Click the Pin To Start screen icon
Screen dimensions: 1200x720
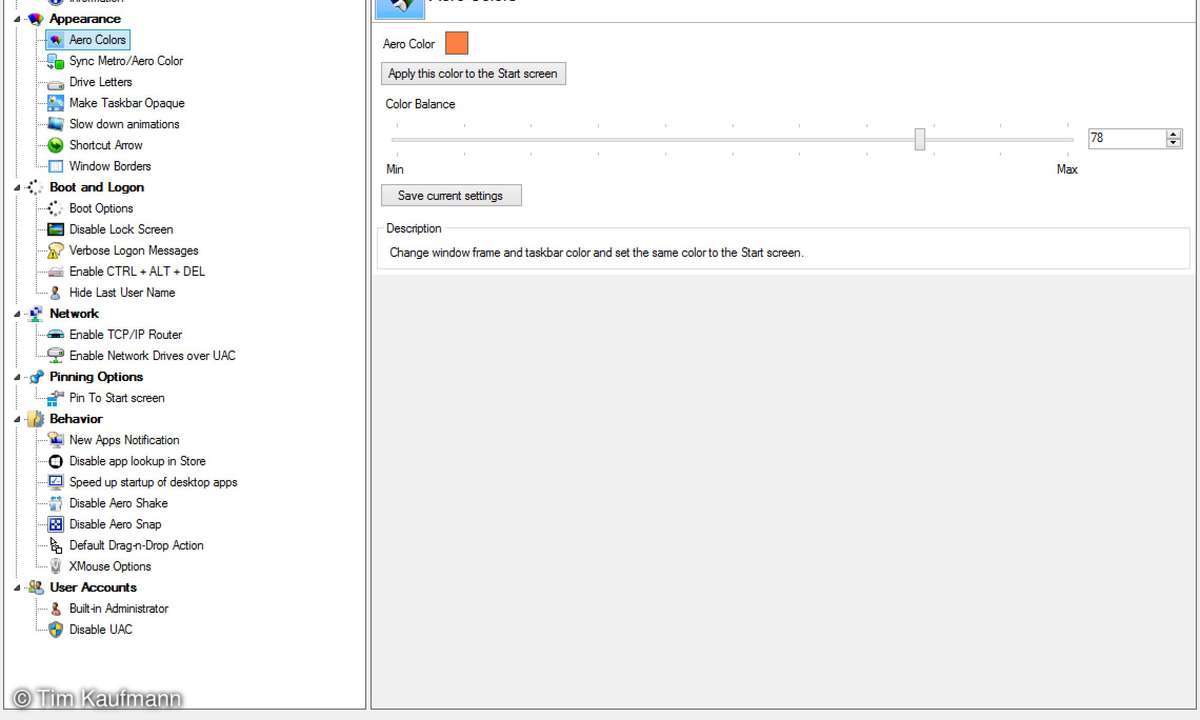(x=56, y=398)
